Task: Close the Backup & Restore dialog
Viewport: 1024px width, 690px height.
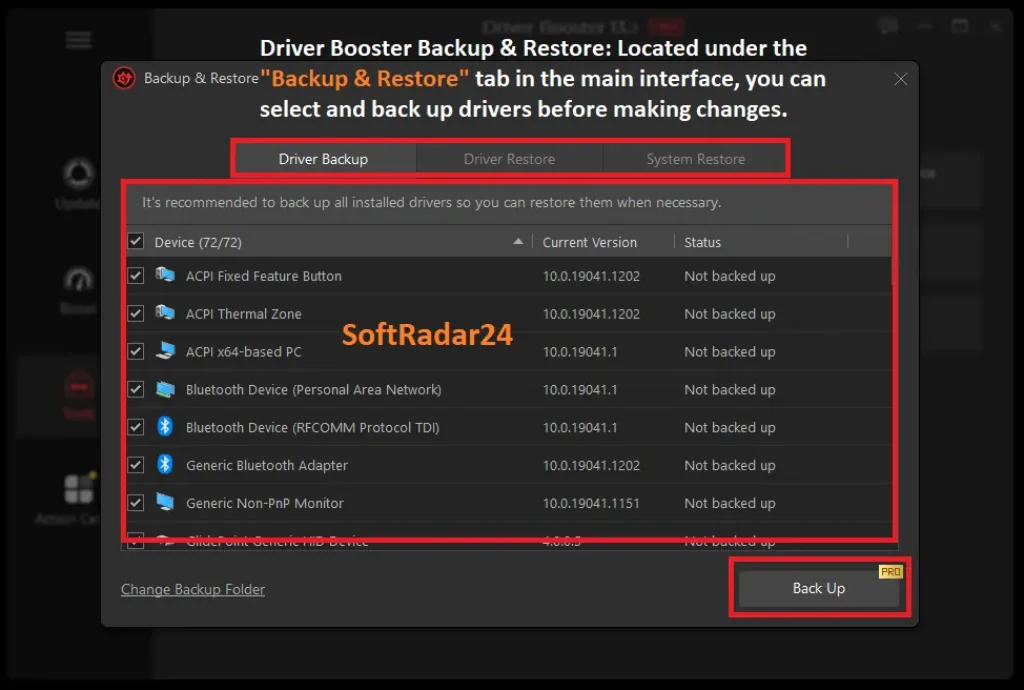Action: point(901,79)
